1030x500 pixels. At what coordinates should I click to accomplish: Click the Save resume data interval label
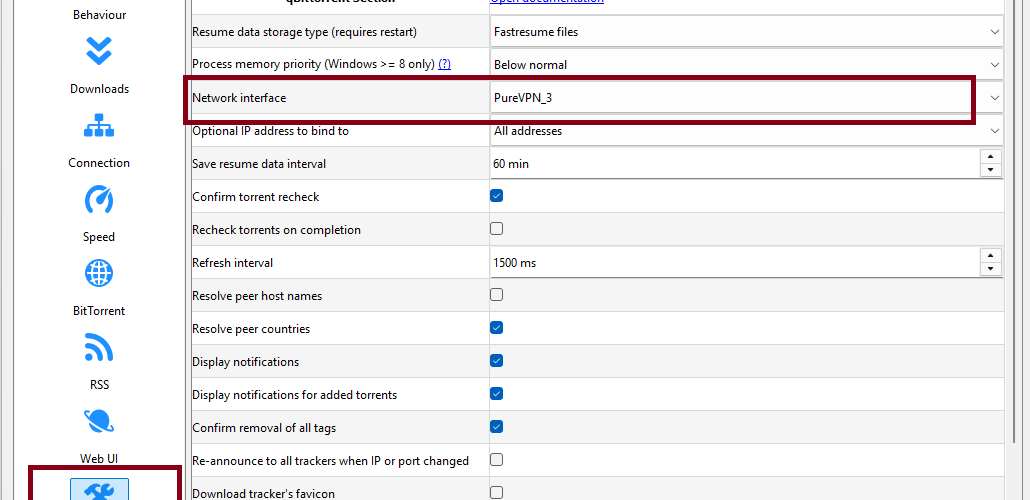point(259,164)
